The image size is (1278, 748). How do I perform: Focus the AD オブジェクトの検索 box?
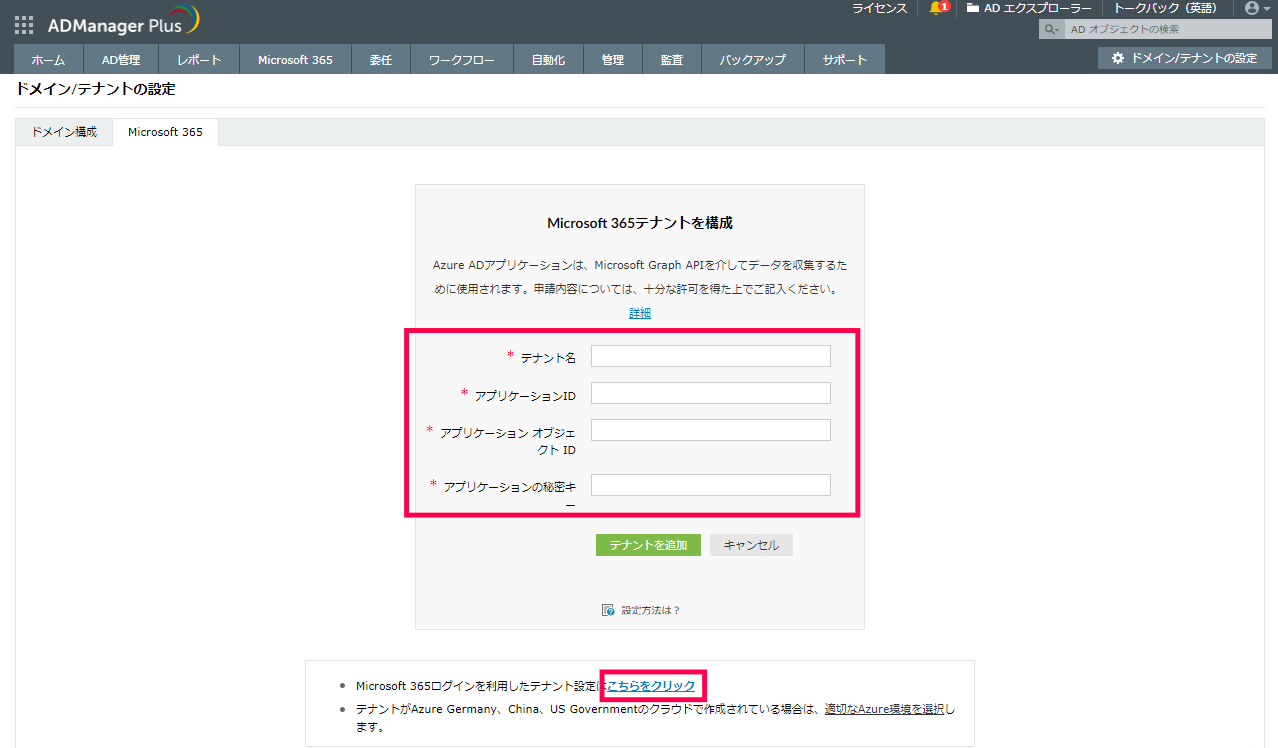pos(1168,29)
